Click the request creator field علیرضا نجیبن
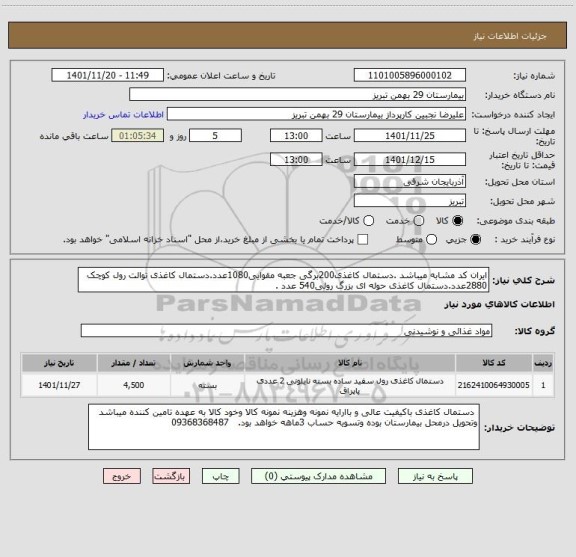The width and height of the screenshot is (576, 557). click(316, 115)
